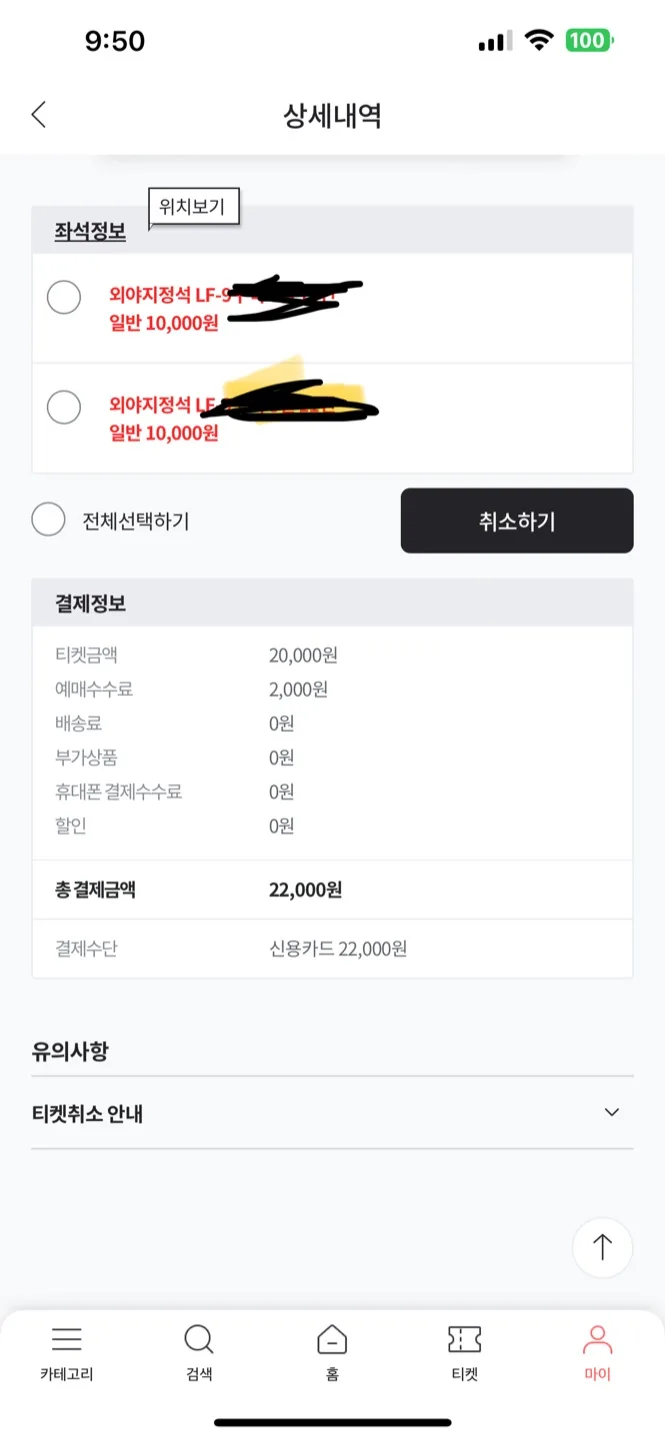This screenshot has height=1440, width=665.
Task: Tap the Wi-Fi status icon
Action: point(540,41)
